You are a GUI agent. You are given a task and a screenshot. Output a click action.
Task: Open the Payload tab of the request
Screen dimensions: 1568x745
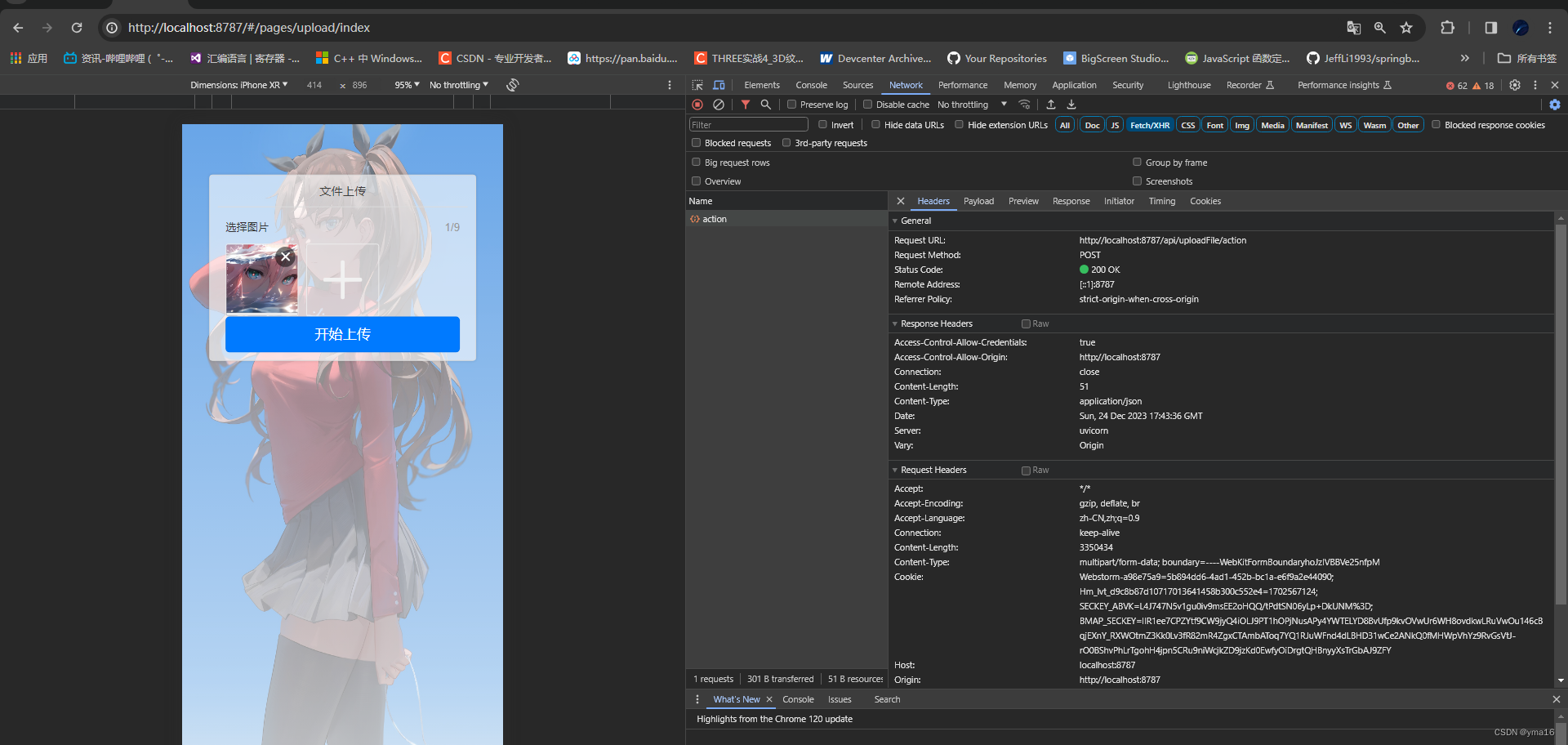tap(978, 201)
